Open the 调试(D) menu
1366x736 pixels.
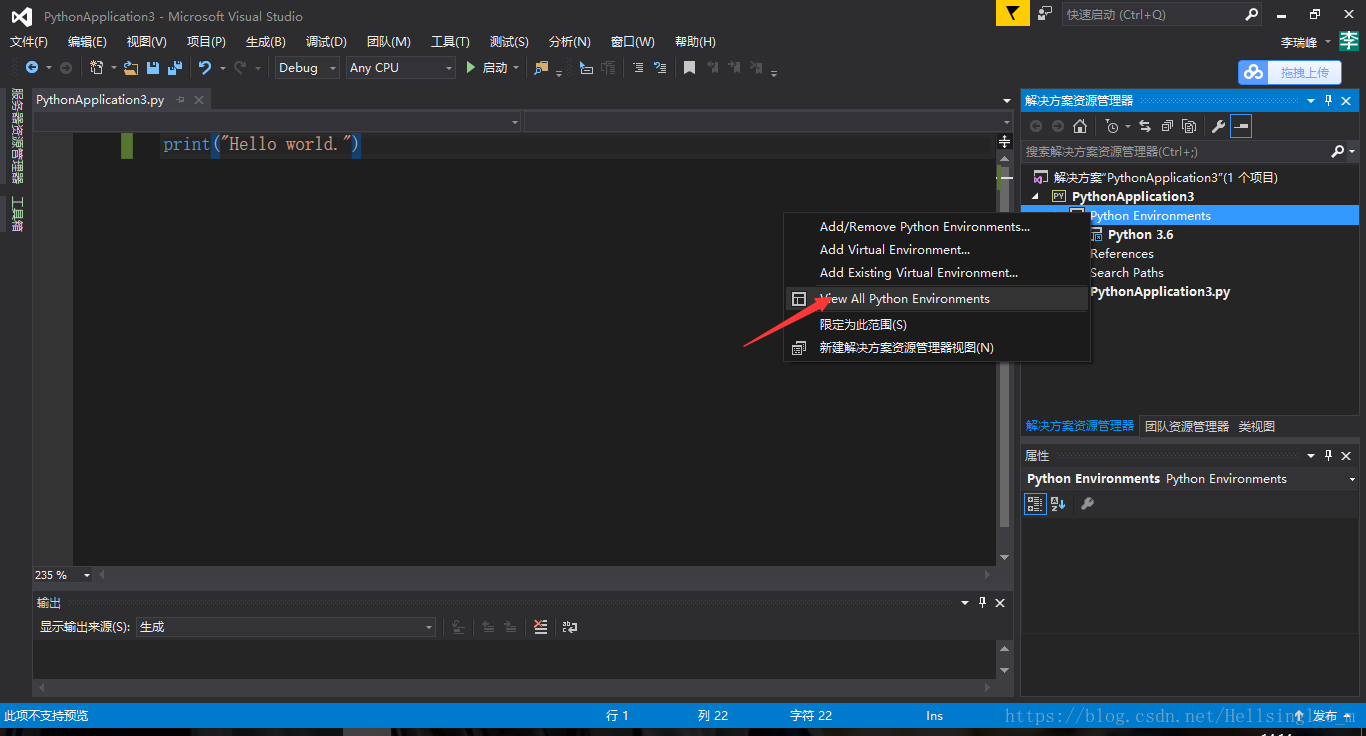pyautogui.click(x=326, y=42)
